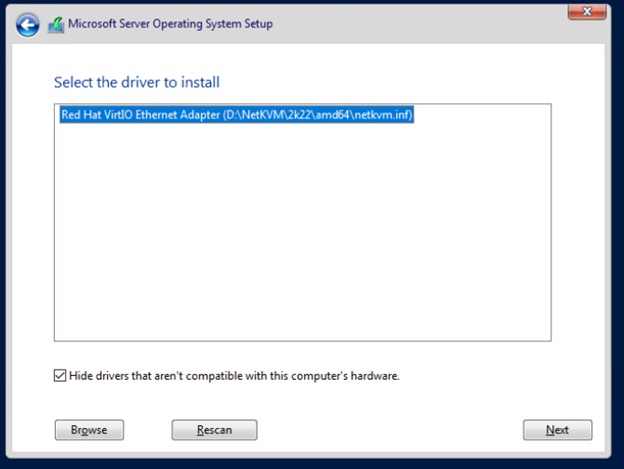Open the Browse dialog for driver location
Screen dimensions: 624x469
[89, 430]
